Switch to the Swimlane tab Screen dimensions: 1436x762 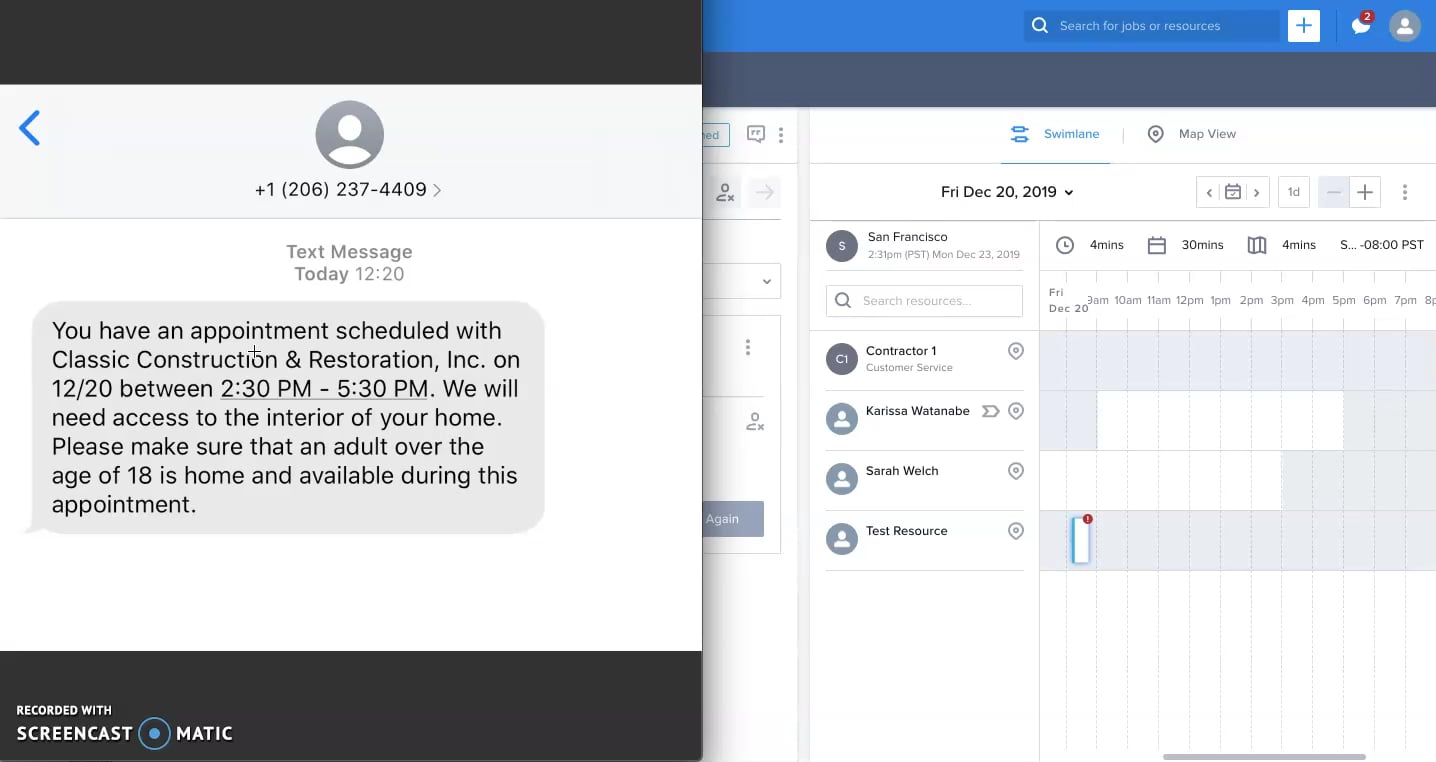click(1055, 134)
